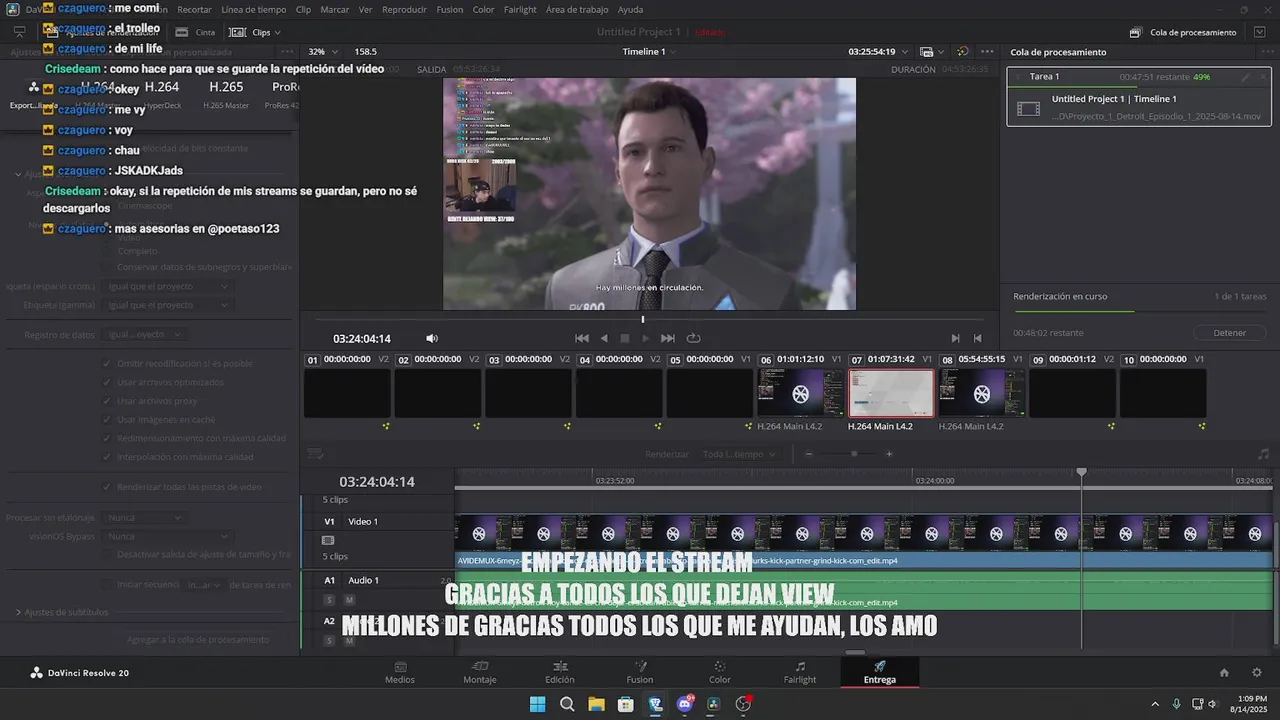Image resolution: width=1280 pixels, height=720 pixels.
Task: Toggle bypass color grades icon in viewer
Action: click(x=962, y=52)
